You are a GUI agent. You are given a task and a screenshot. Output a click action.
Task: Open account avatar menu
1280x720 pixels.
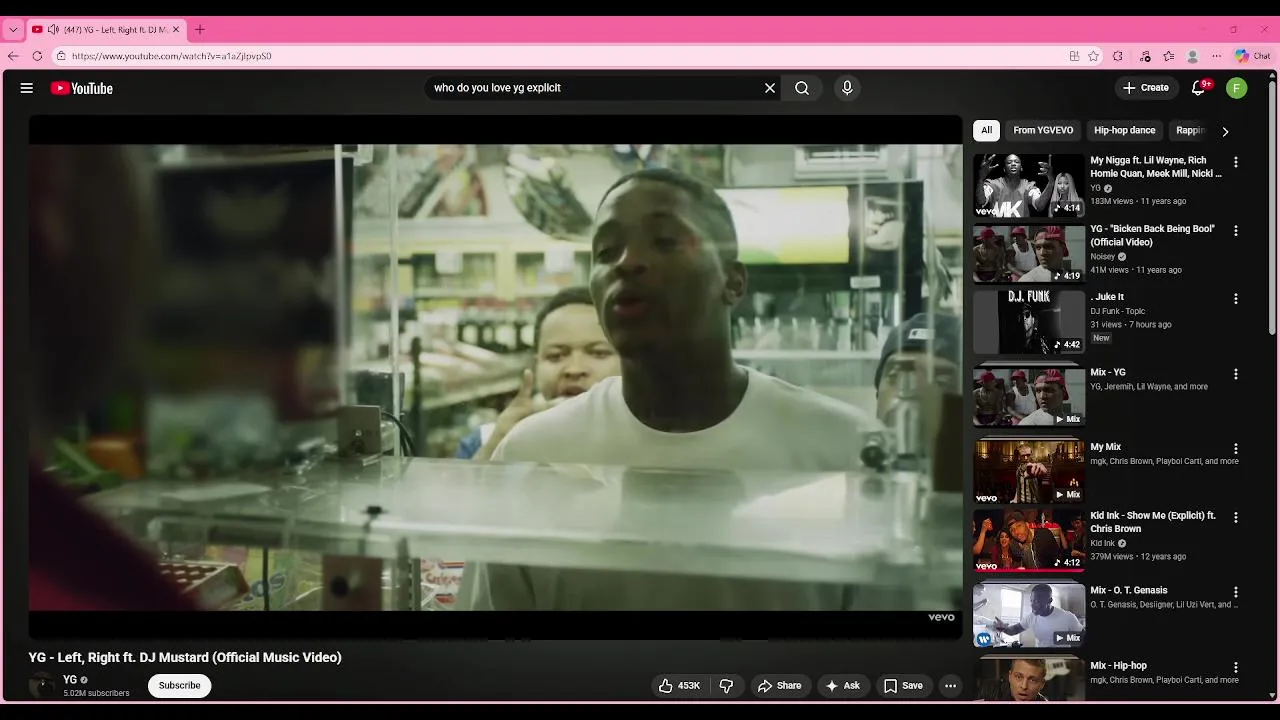point(1237,88)
